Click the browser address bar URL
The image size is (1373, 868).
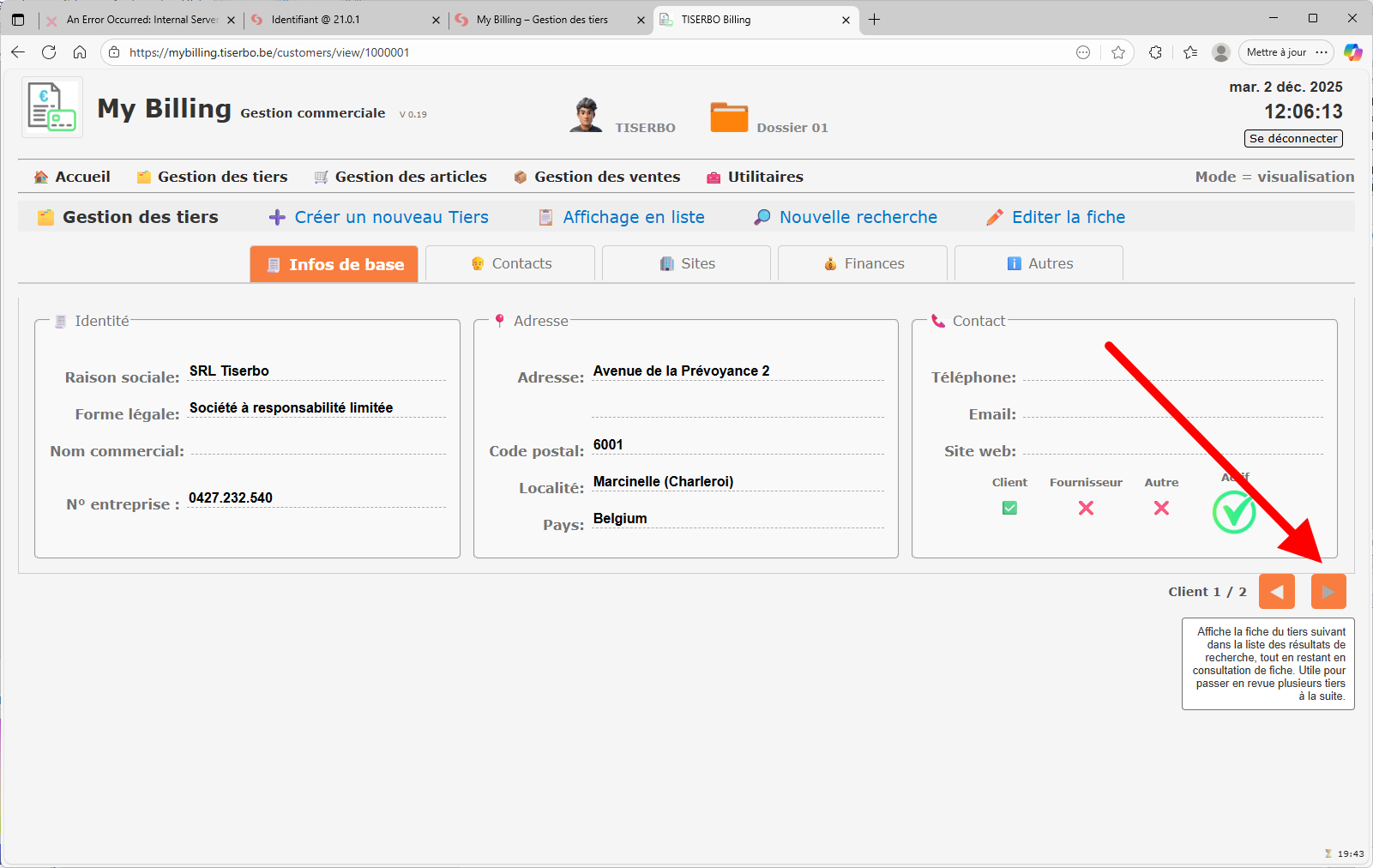click(x=269, y=52)
